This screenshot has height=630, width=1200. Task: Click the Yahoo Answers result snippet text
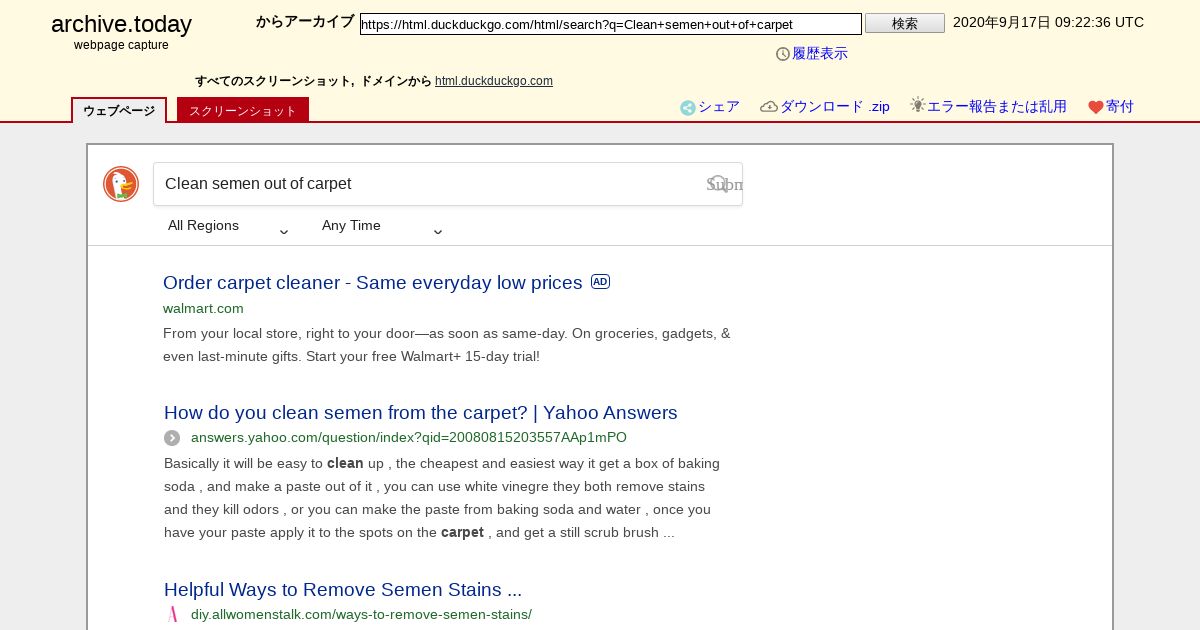pyautogui.click(x=442, y=498)
